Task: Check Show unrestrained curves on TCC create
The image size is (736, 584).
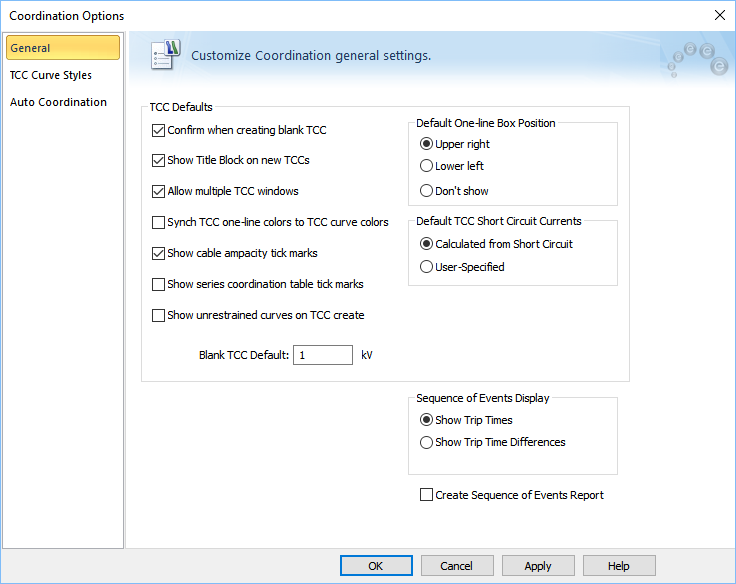Action: [x=158, y=315]
